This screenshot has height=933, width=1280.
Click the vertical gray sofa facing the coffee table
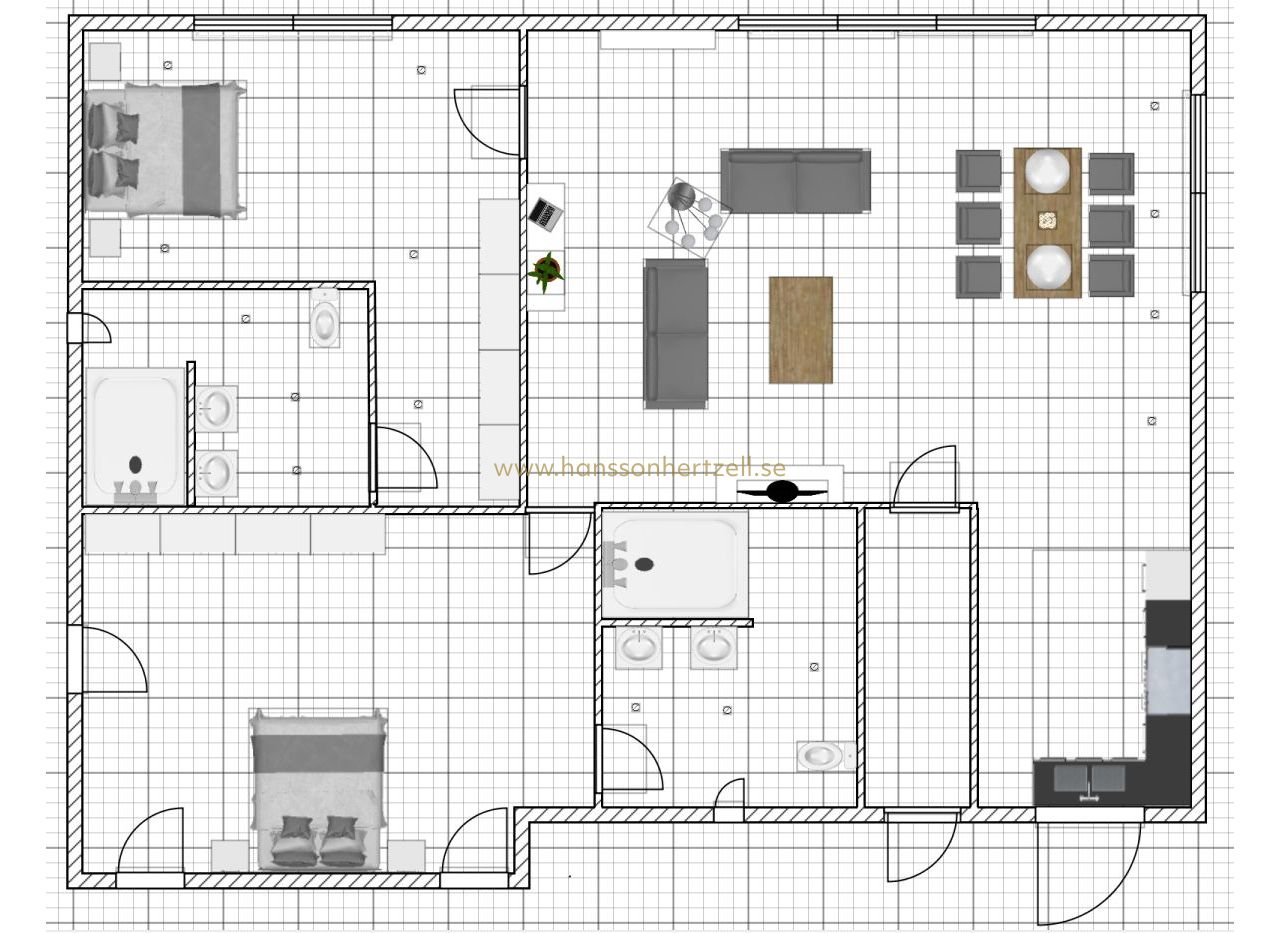pyautogui.click(x=676, y=333)
